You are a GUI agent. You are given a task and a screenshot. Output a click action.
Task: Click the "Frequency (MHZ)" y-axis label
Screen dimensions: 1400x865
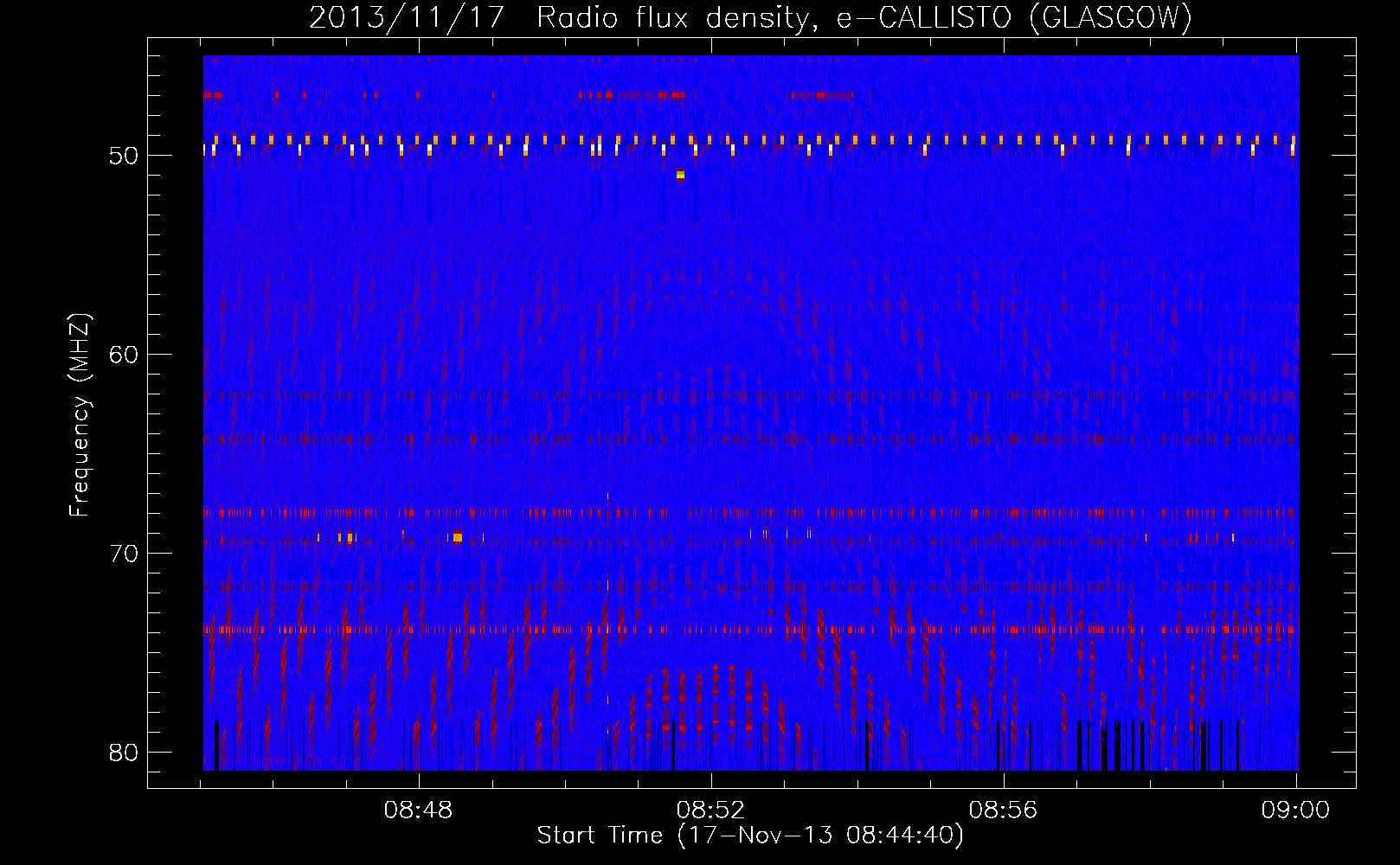(80, 414)
